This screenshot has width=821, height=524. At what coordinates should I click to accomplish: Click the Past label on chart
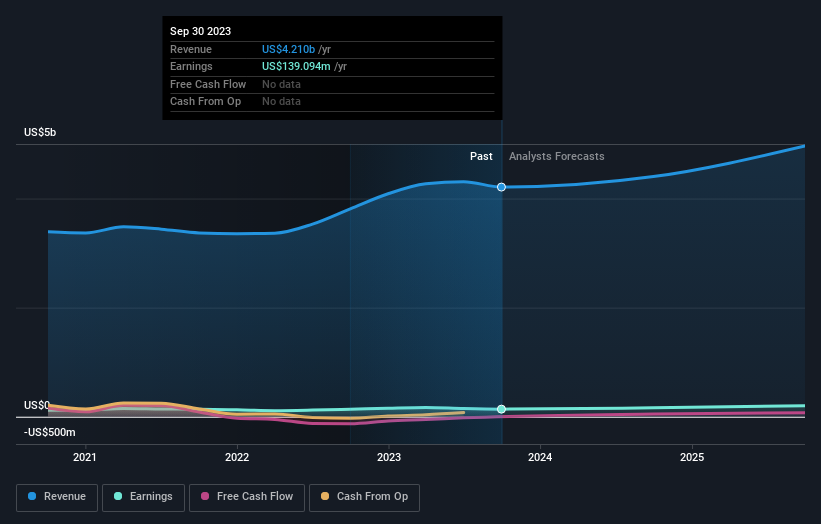tap(481, 156)
